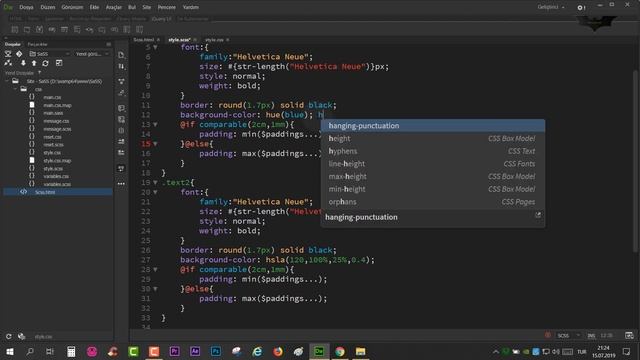
Task: Switch to the Scss.html document tab
Action: [x=144, y=40]
